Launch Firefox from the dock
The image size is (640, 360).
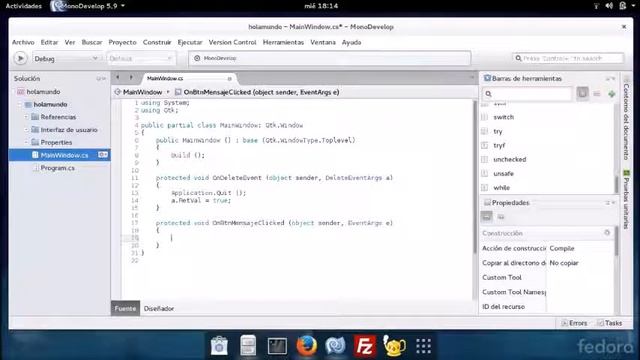pyautogui.click(x=307, y=346)
